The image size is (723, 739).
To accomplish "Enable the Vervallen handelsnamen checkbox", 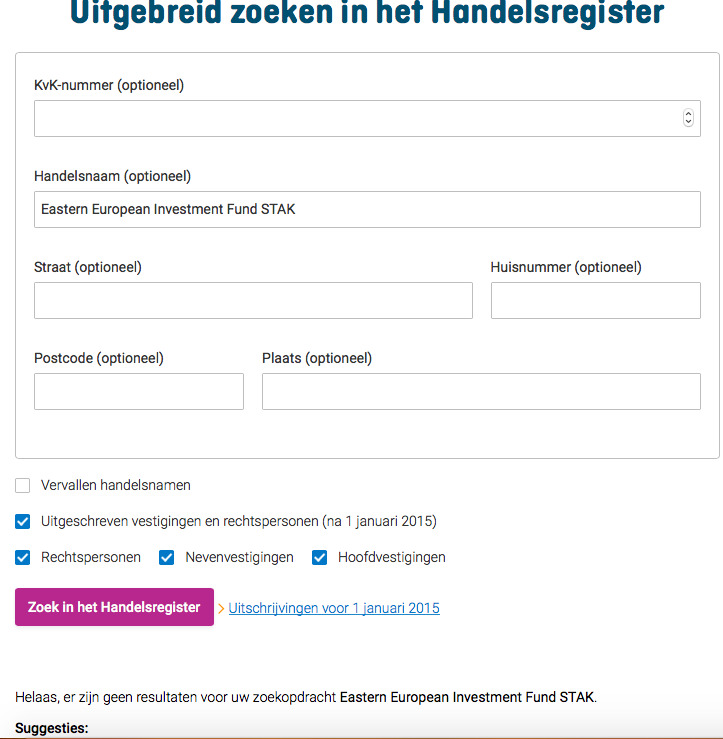I will coord(23,486).
